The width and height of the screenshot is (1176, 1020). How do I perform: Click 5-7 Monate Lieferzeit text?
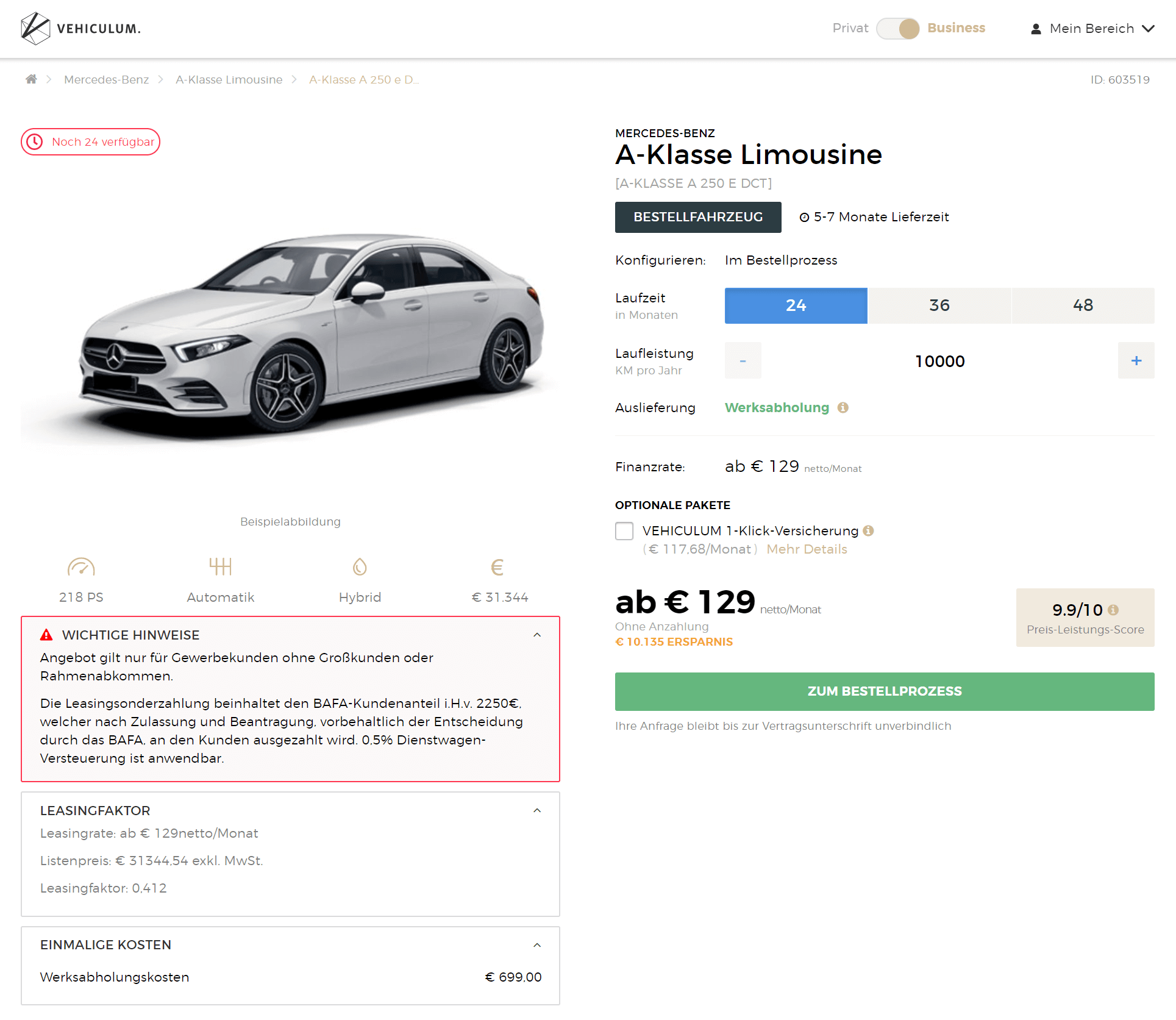point(881,217)
